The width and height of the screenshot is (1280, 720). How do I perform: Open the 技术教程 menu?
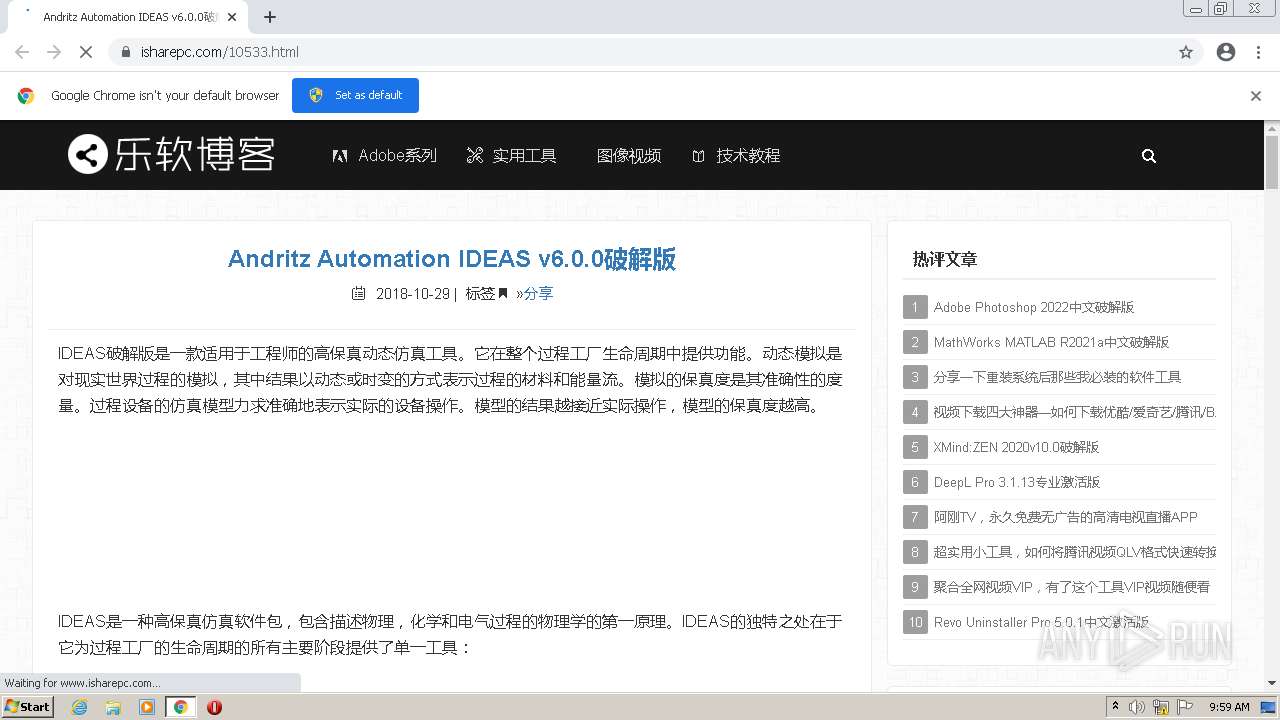[x=736, y=156]
